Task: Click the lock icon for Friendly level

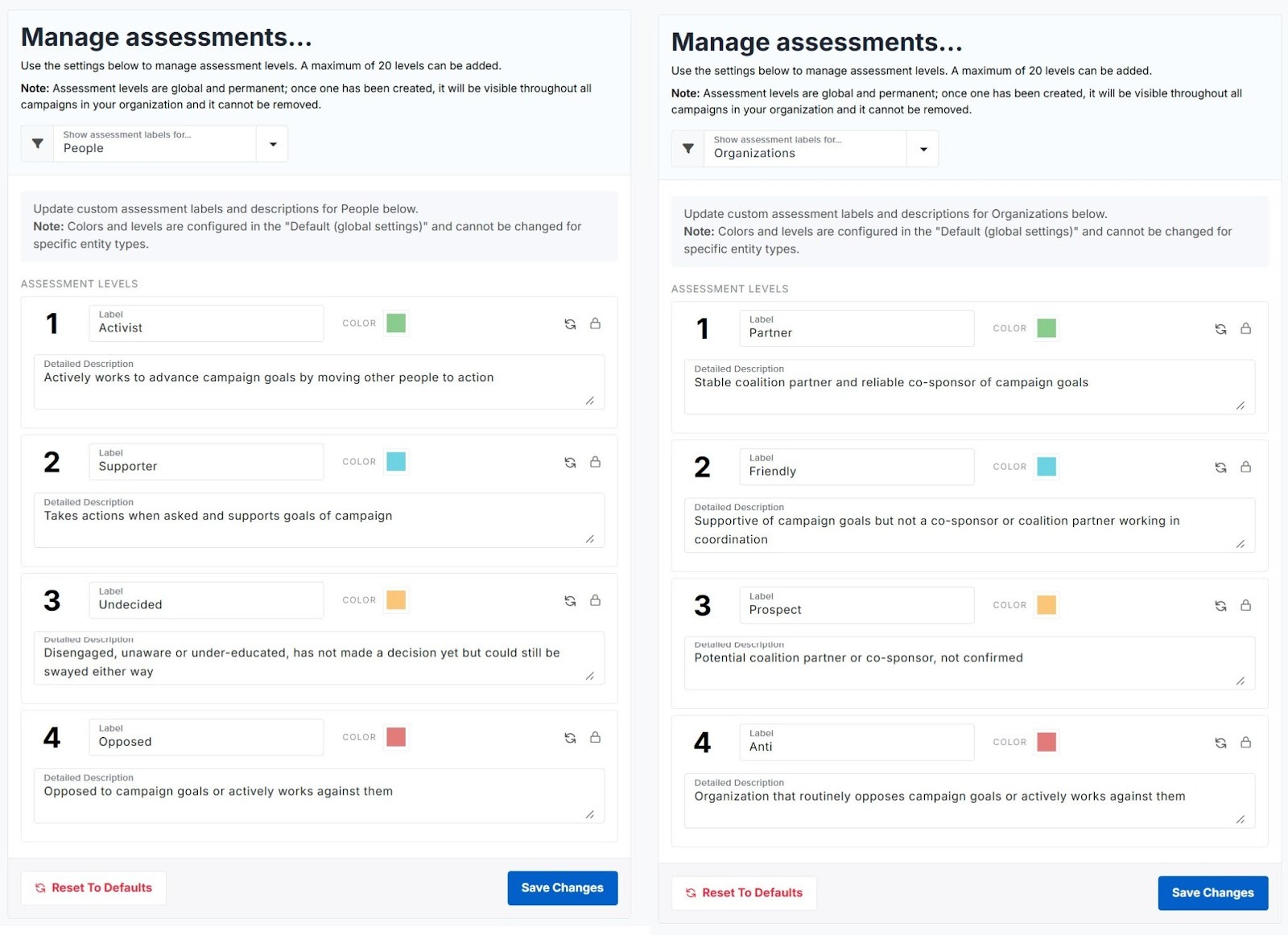Action: point(1245,467)
